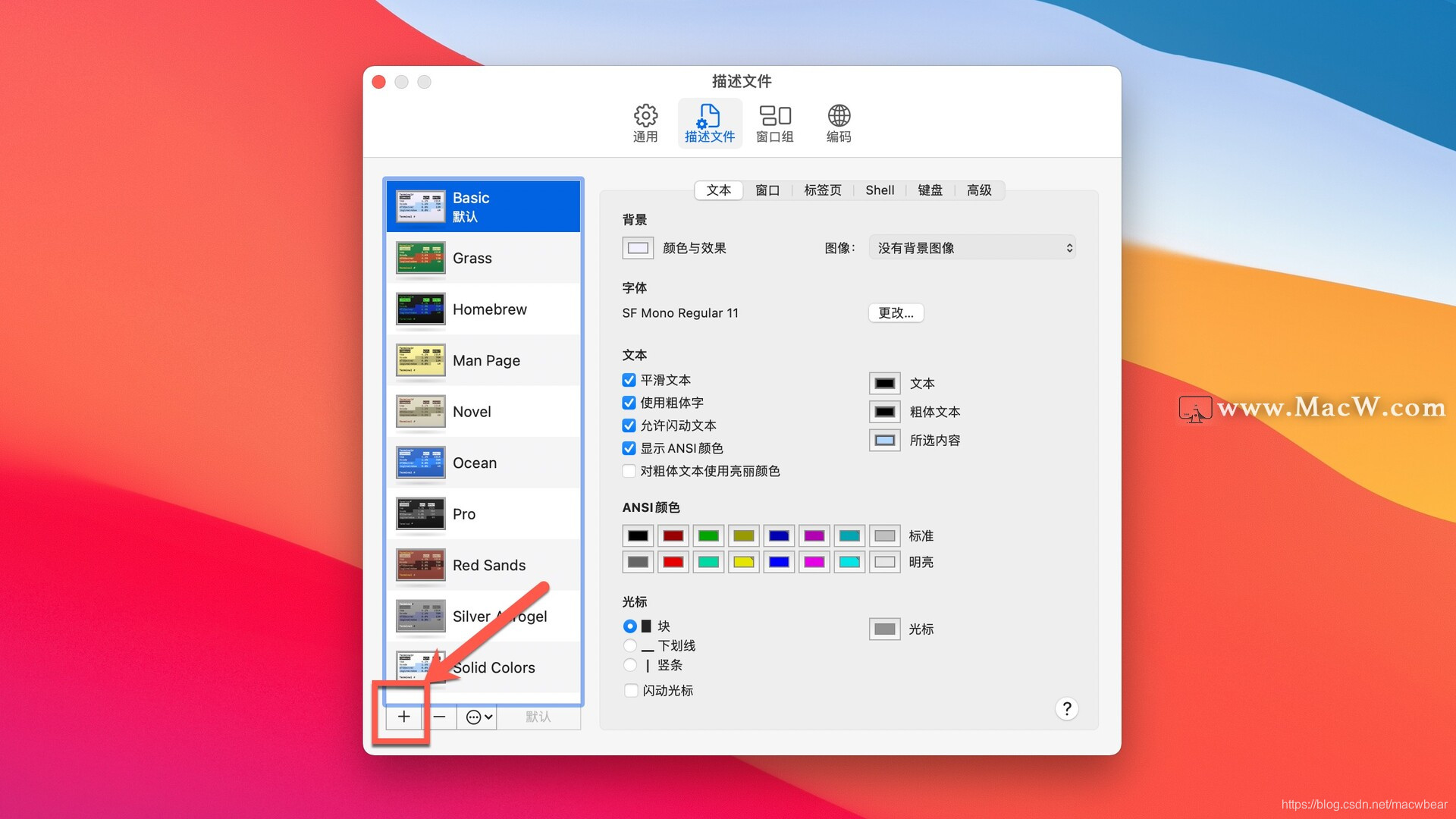Click the 更改... font change button

pos(896,312)
